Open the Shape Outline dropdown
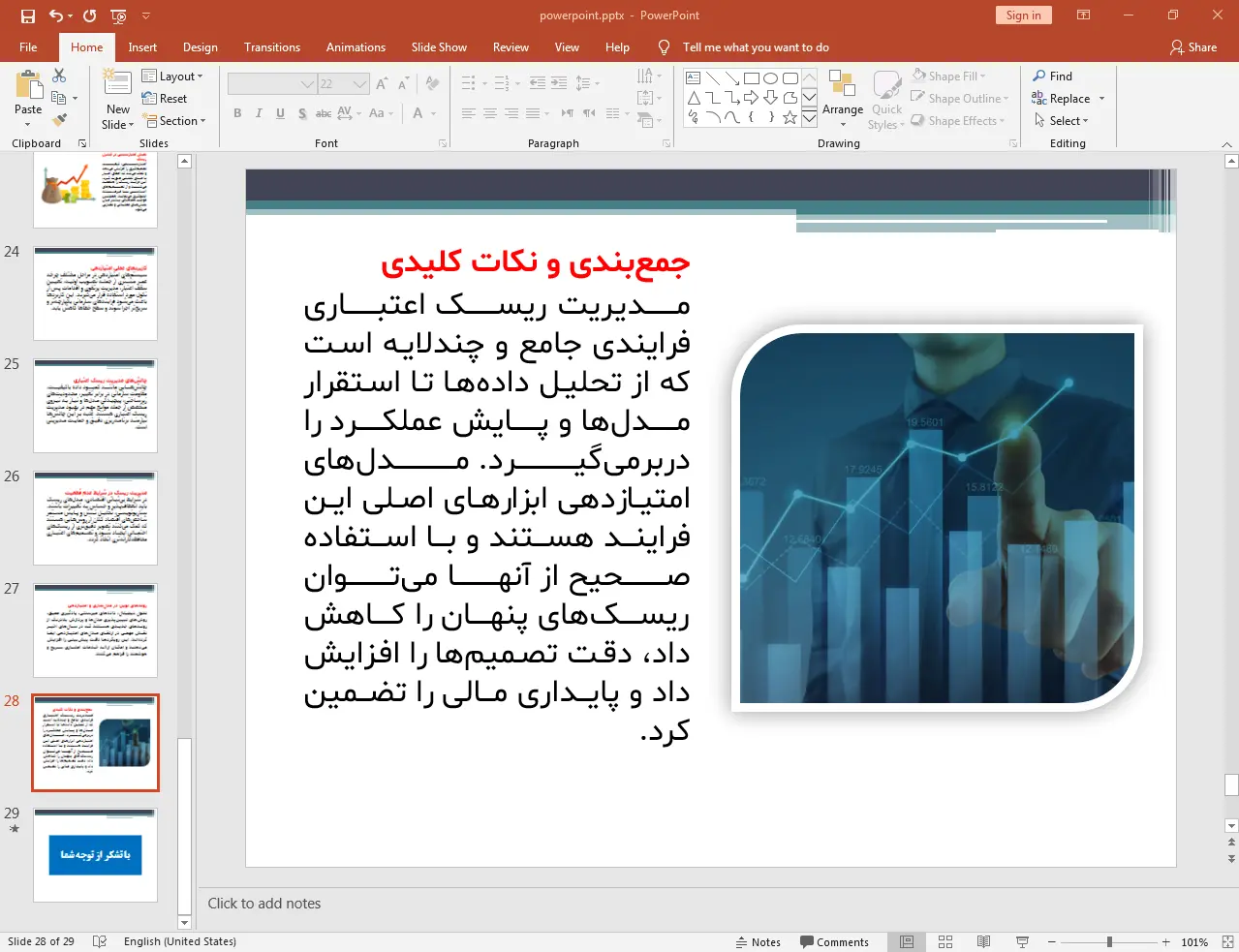Viewport: 1239px width, 952px height. click(960, 98)
